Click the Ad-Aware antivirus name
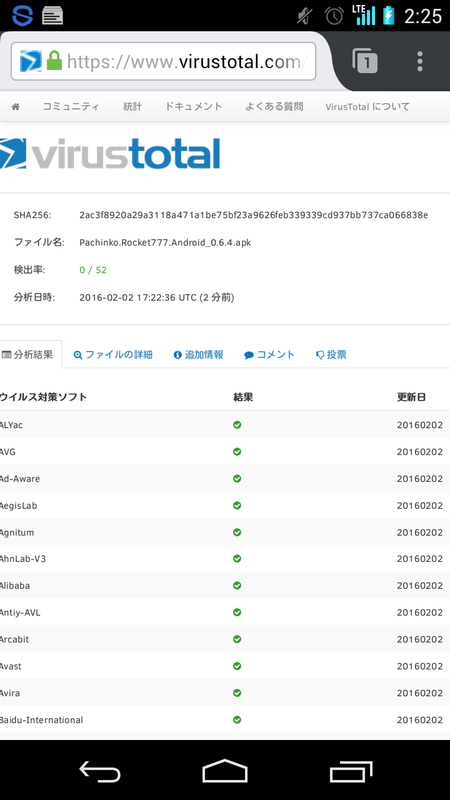This screenshot has width=450, height=800. (x=20, y=479)
